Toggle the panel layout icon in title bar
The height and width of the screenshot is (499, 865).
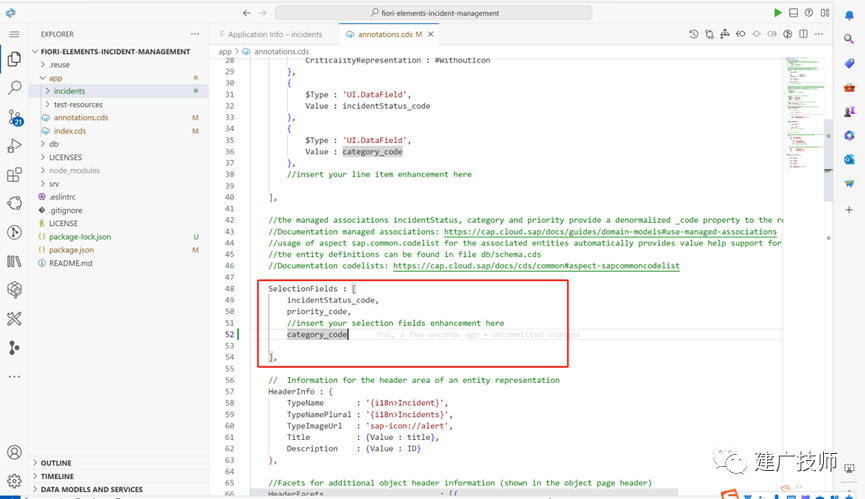pyautogui.click(x=793, y=13)
